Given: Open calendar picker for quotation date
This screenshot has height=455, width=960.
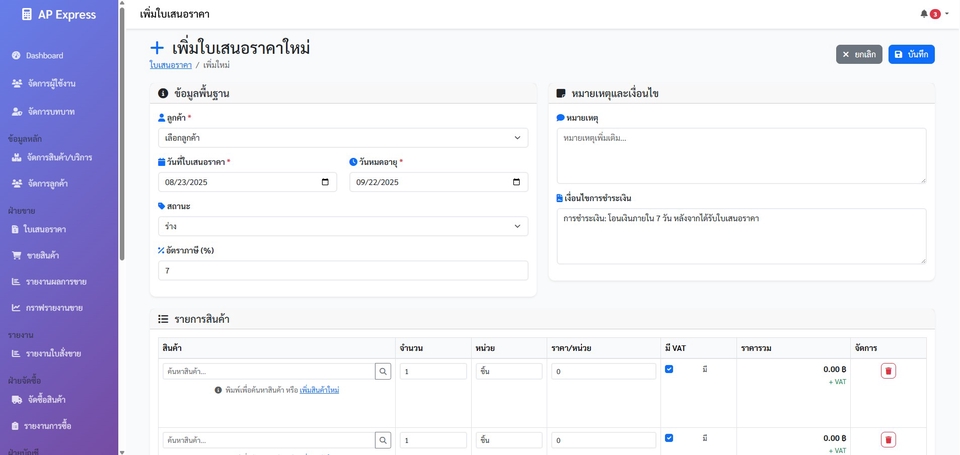Looking at the screenshot, I should [x=325, y=182].
